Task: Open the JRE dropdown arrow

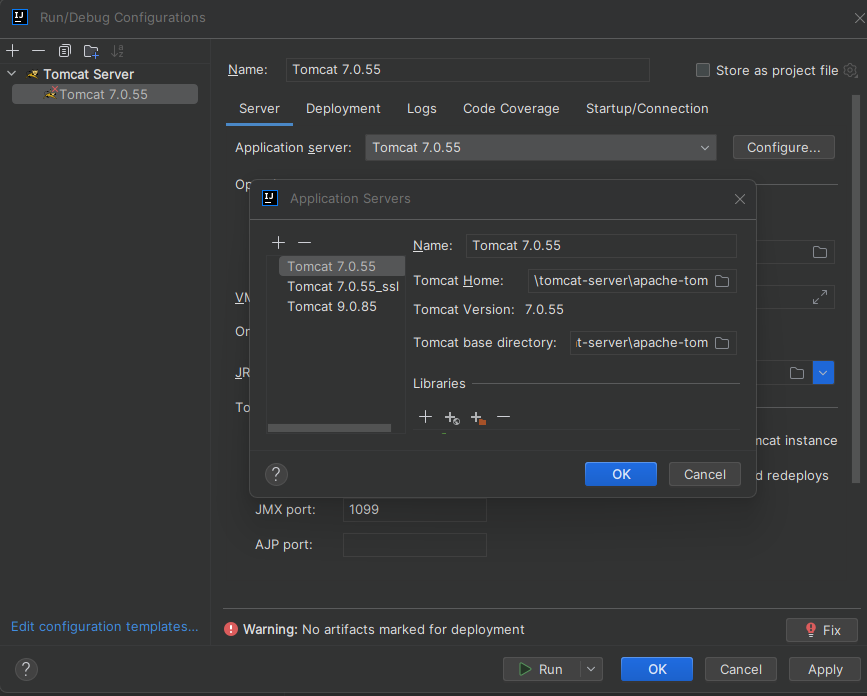Action: coord(823,373)
